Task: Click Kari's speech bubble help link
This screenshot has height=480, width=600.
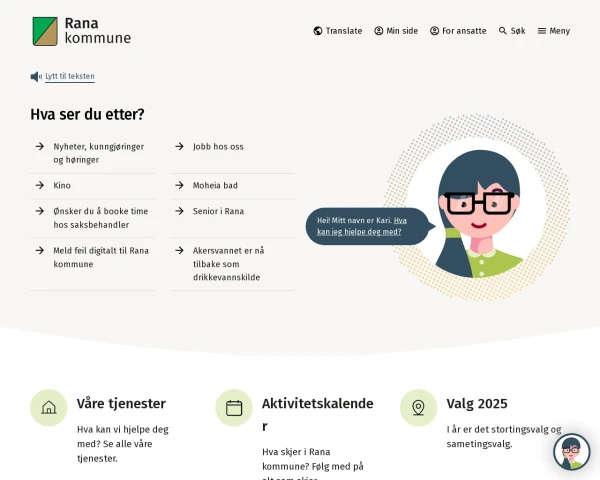Action: (362, 226)
